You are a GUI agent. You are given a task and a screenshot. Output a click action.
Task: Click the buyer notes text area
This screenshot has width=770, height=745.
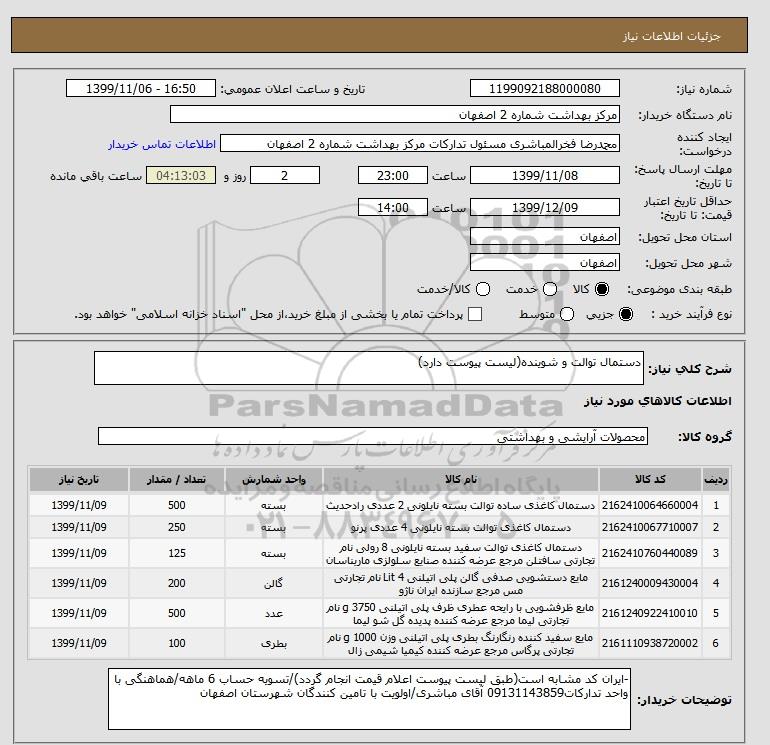point(369,699)
